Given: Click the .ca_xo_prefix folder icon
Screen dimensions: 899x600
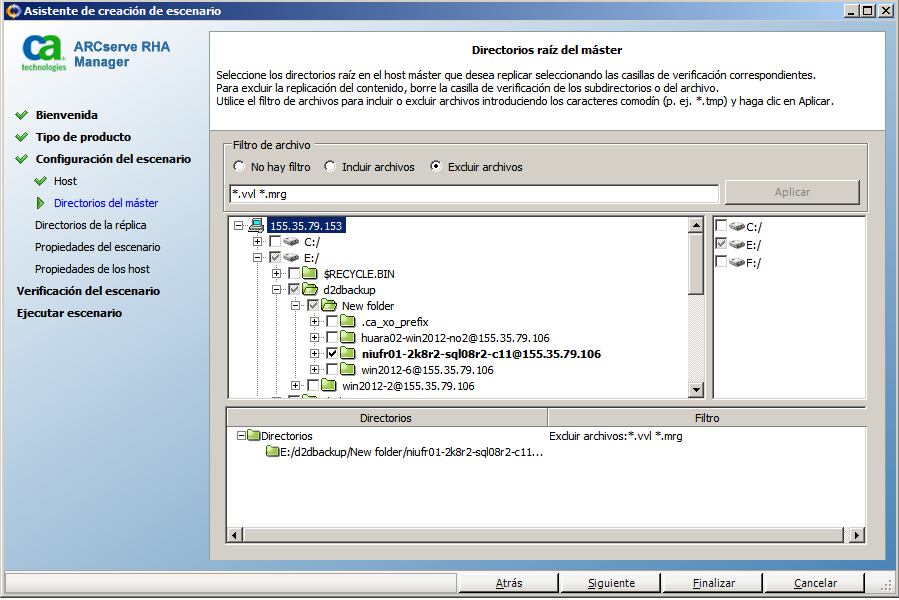Looking at the screenshot, I should [x=348, y=322].
